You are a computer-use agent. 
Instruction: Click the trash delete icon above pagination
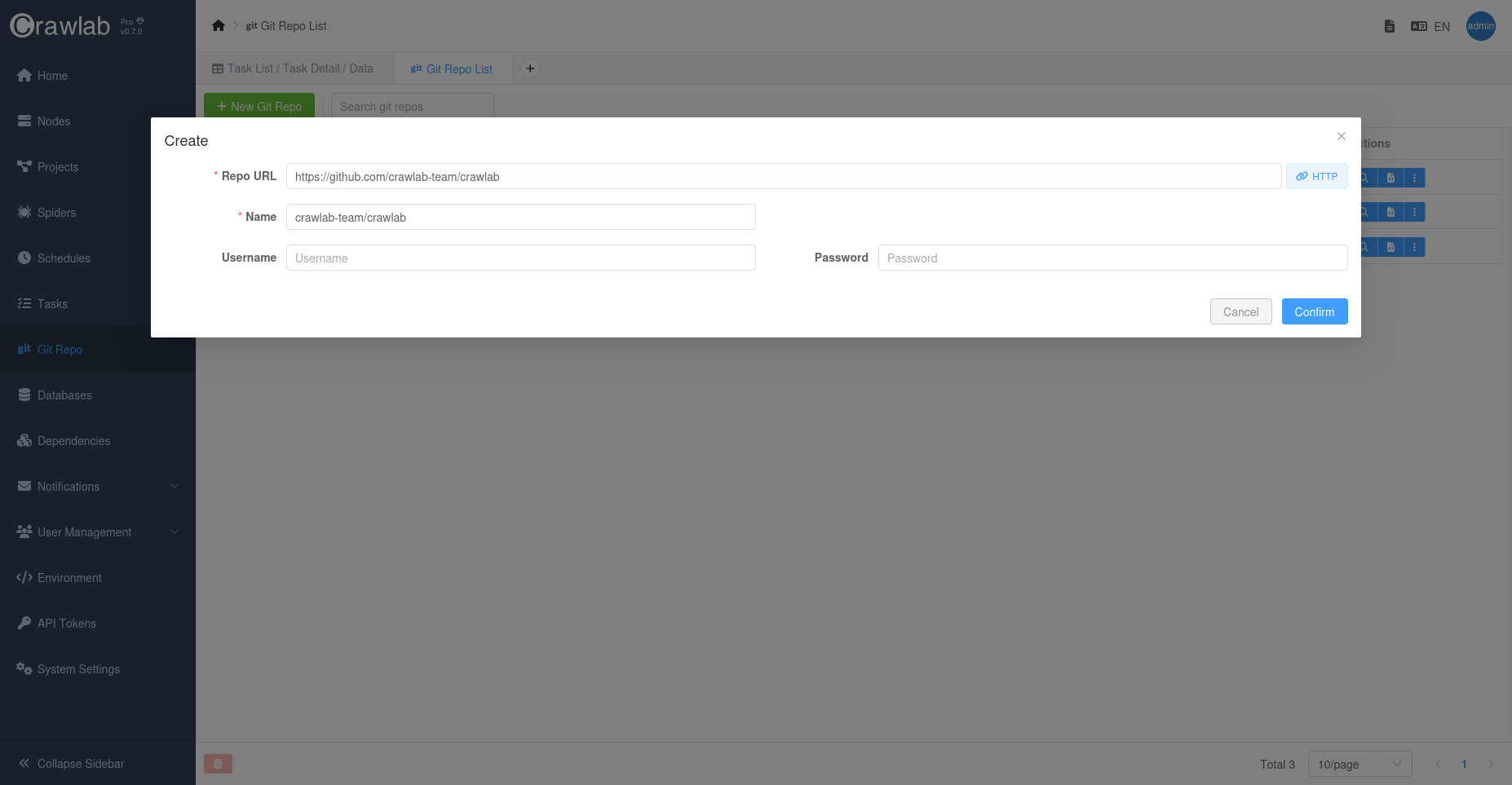(217, 764)
